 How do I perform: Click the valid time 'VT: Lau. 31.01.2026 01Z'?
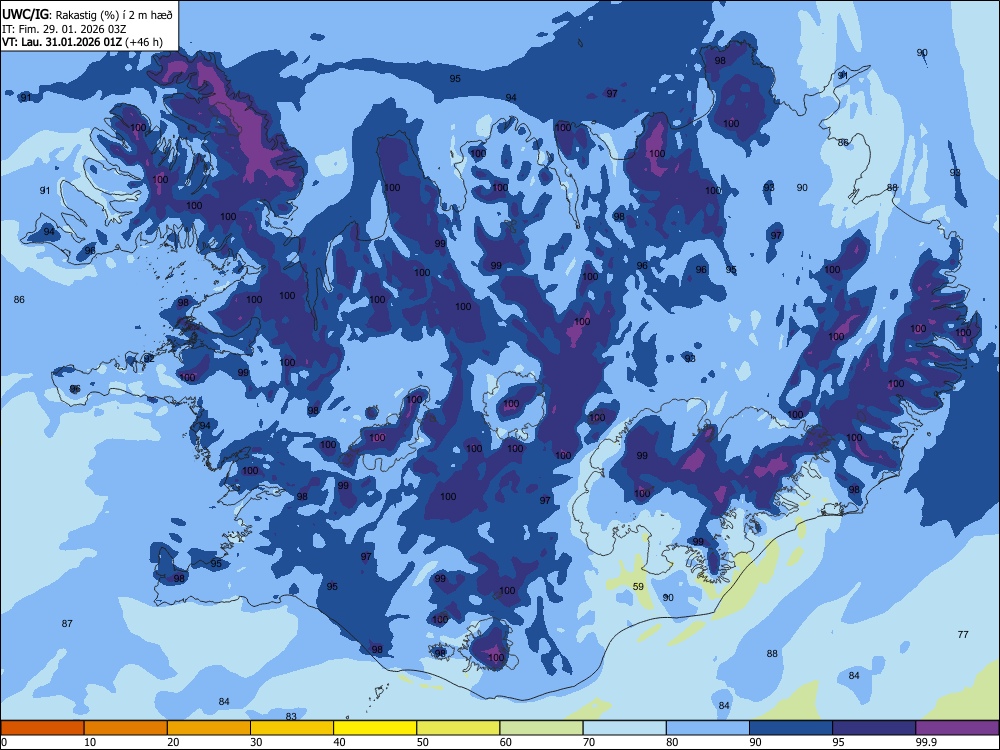[62, 42]
